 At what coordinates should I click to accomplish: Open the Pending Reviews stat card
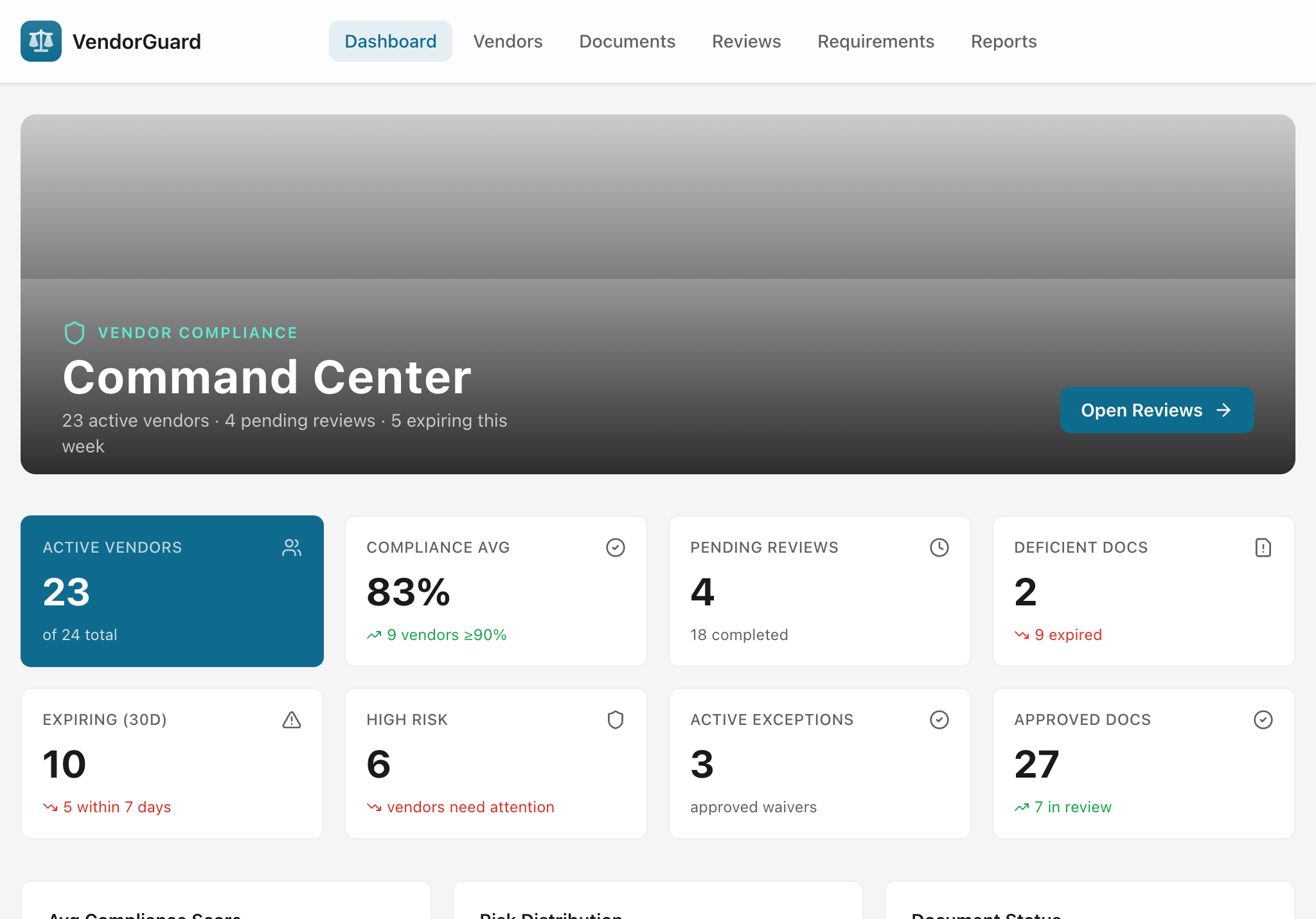pos(820,591)
